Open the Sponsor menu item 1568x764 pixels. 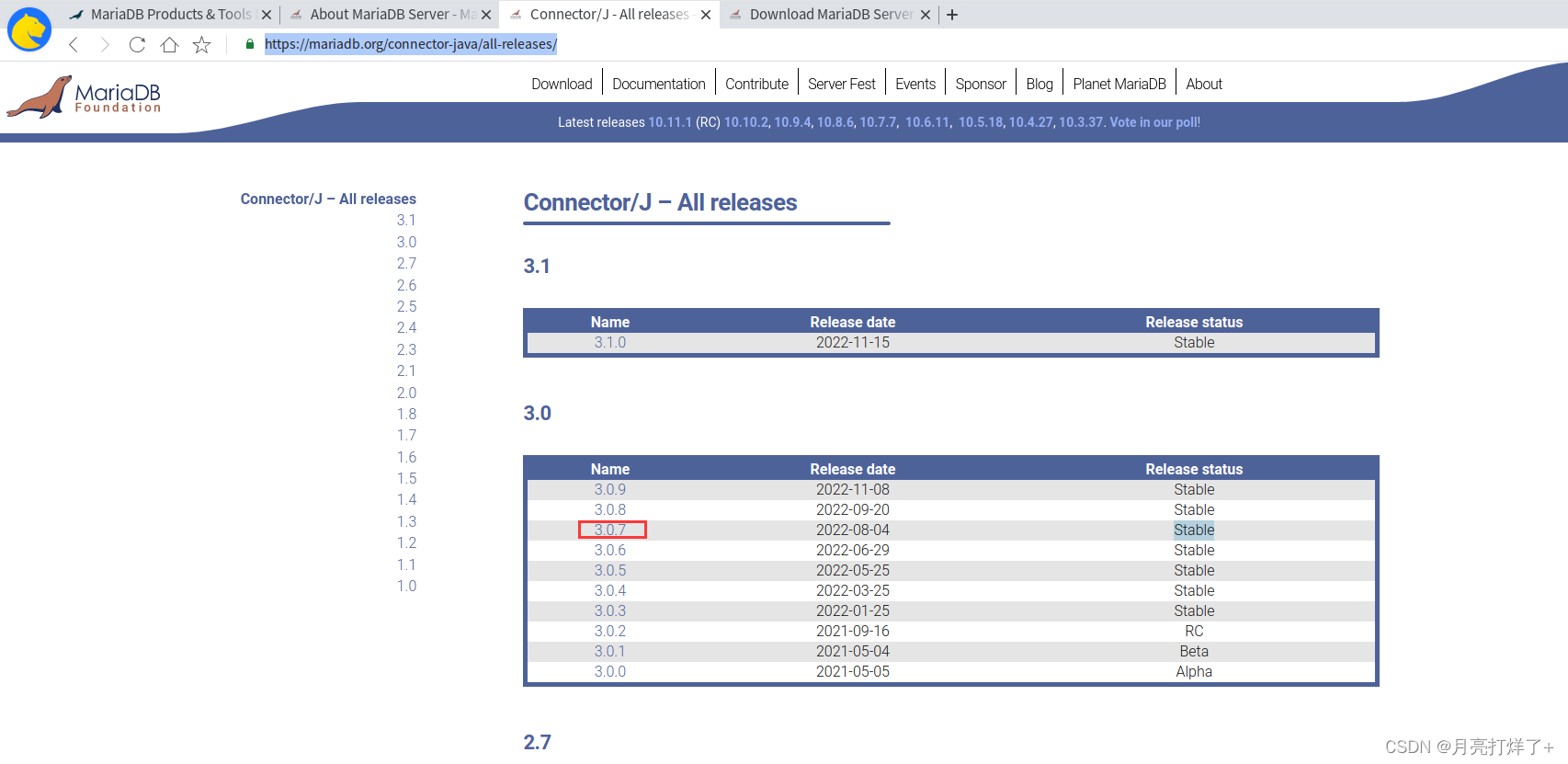(x=981, y=84)
